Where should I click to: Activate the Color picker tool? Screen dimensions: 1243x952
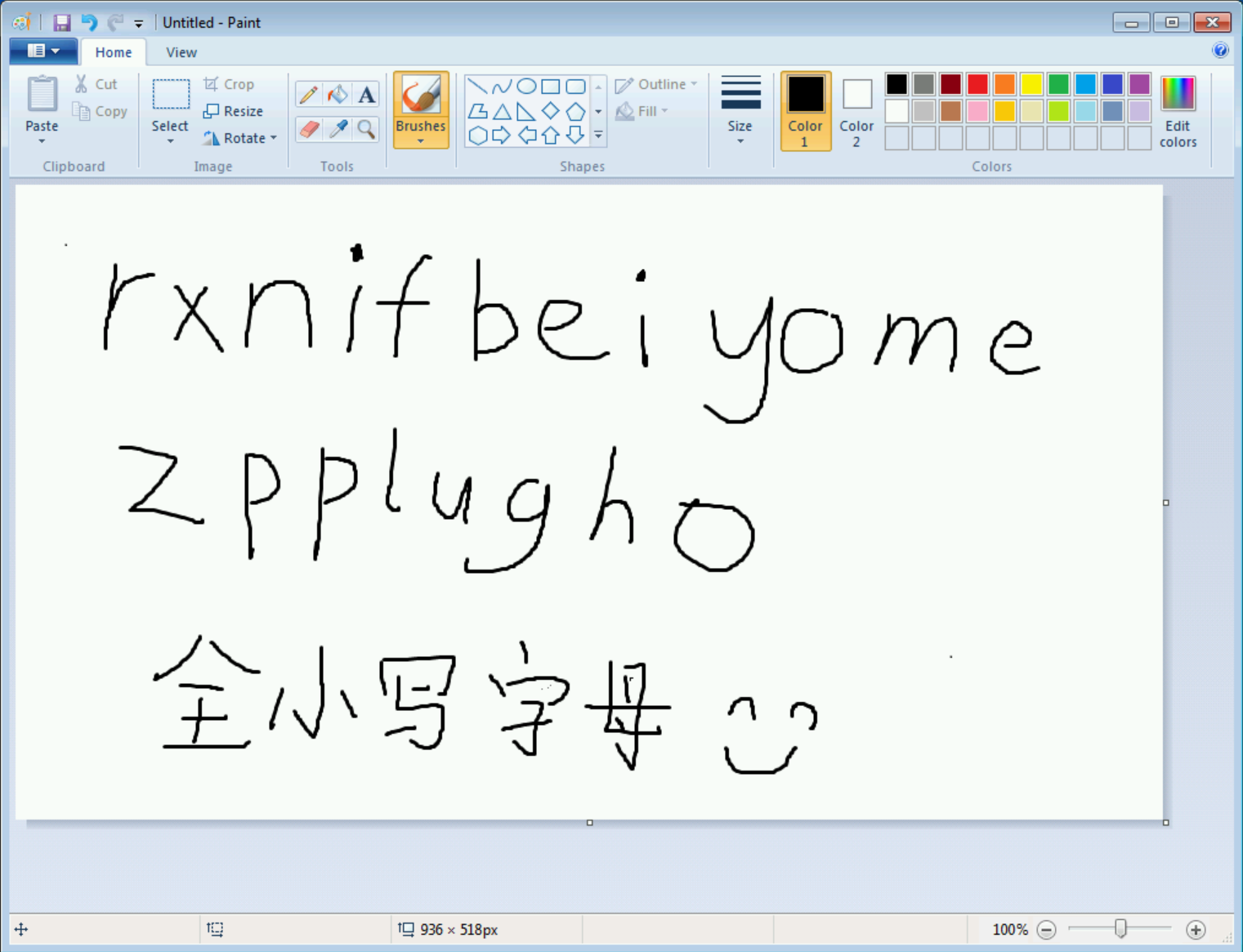coord(337,129)
